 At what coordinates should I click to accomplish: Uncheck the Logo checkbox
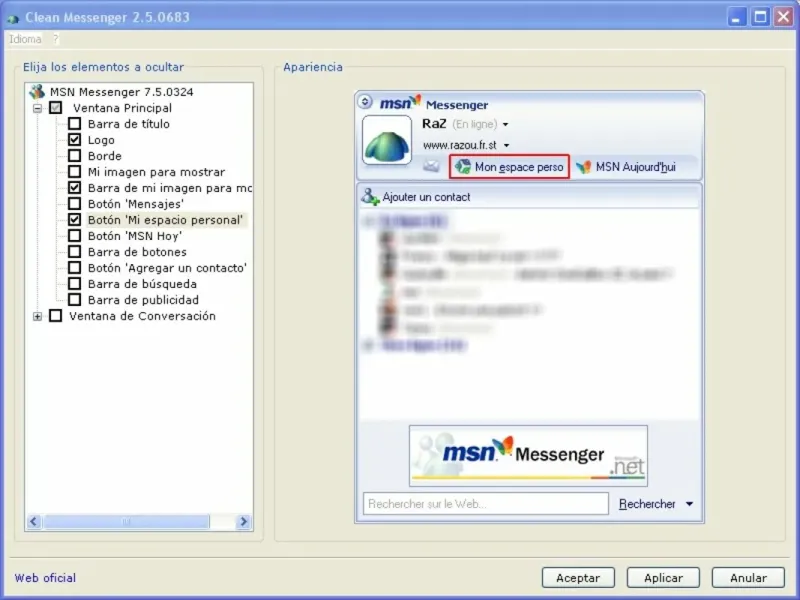coord(74,139)
